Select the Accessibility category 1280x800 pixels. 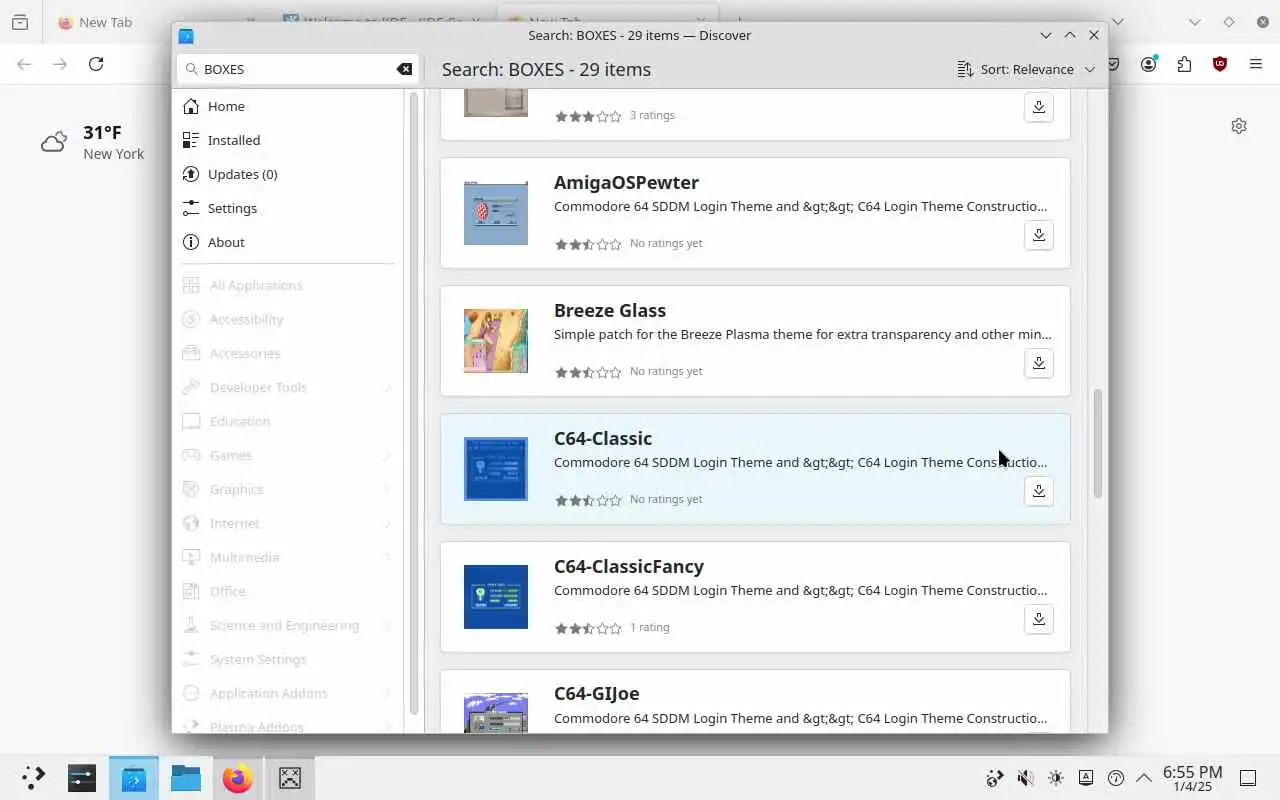point(289,319)
